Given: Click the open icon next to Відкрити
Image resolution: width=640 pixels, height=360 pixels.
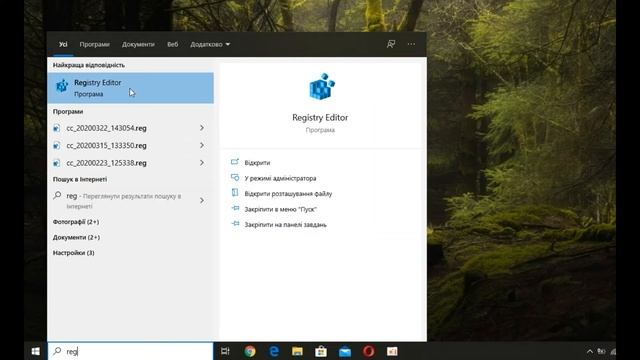Looking at the screenshot, I should pyautogui.click(x=235, y=162).
